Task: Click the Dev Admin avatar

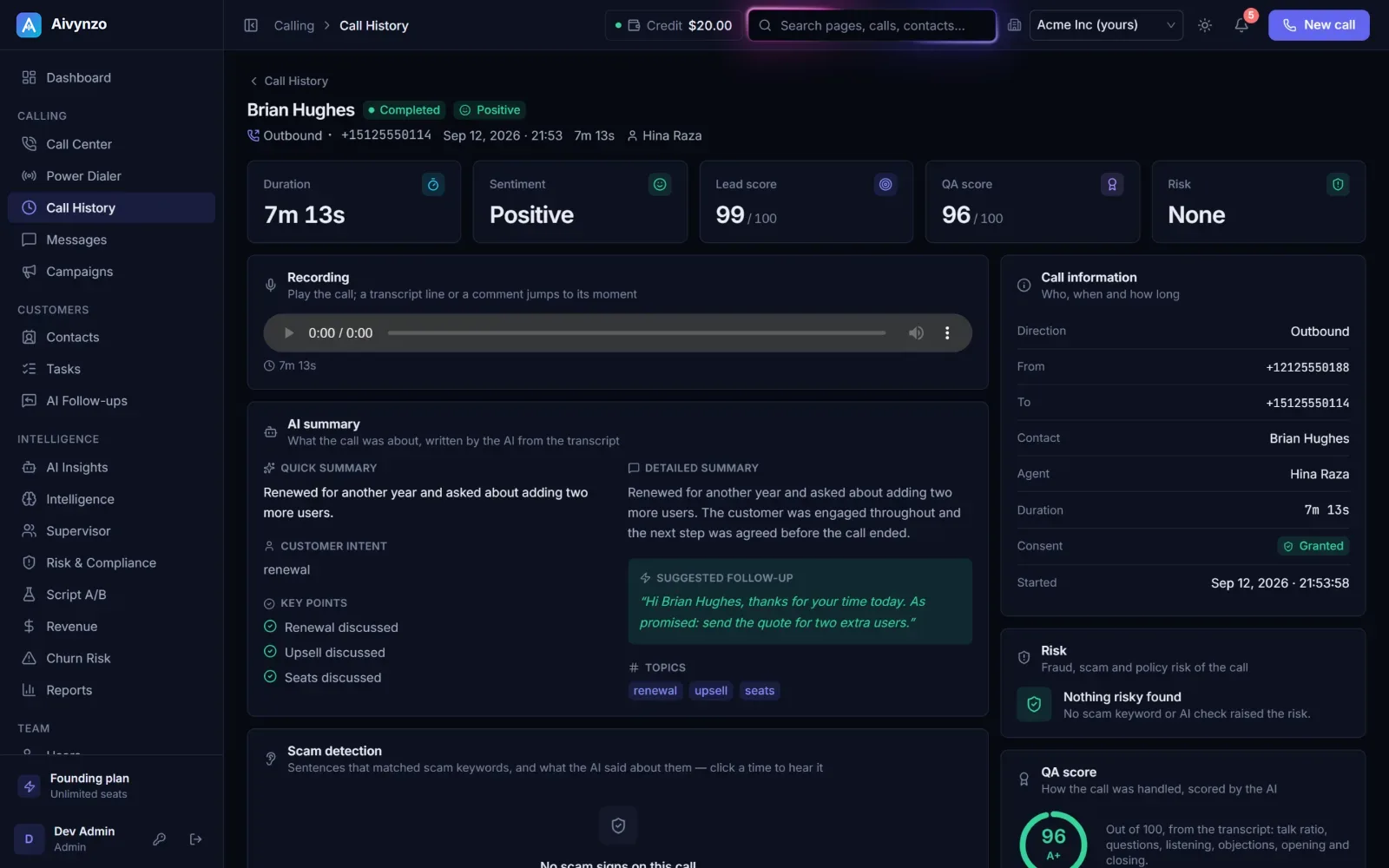Action: [29, 838]
